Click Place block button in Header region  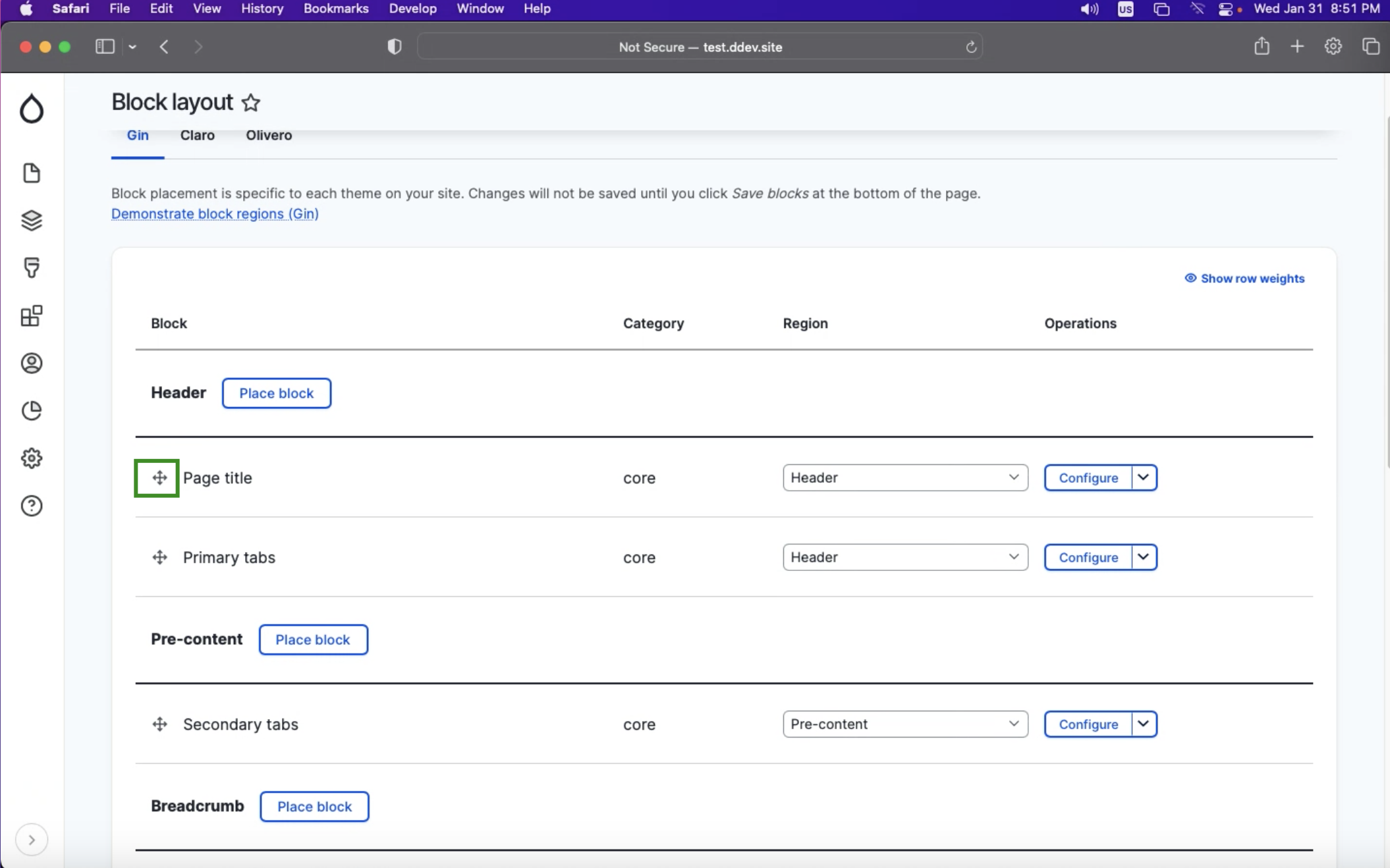click(x=276, y=393)
